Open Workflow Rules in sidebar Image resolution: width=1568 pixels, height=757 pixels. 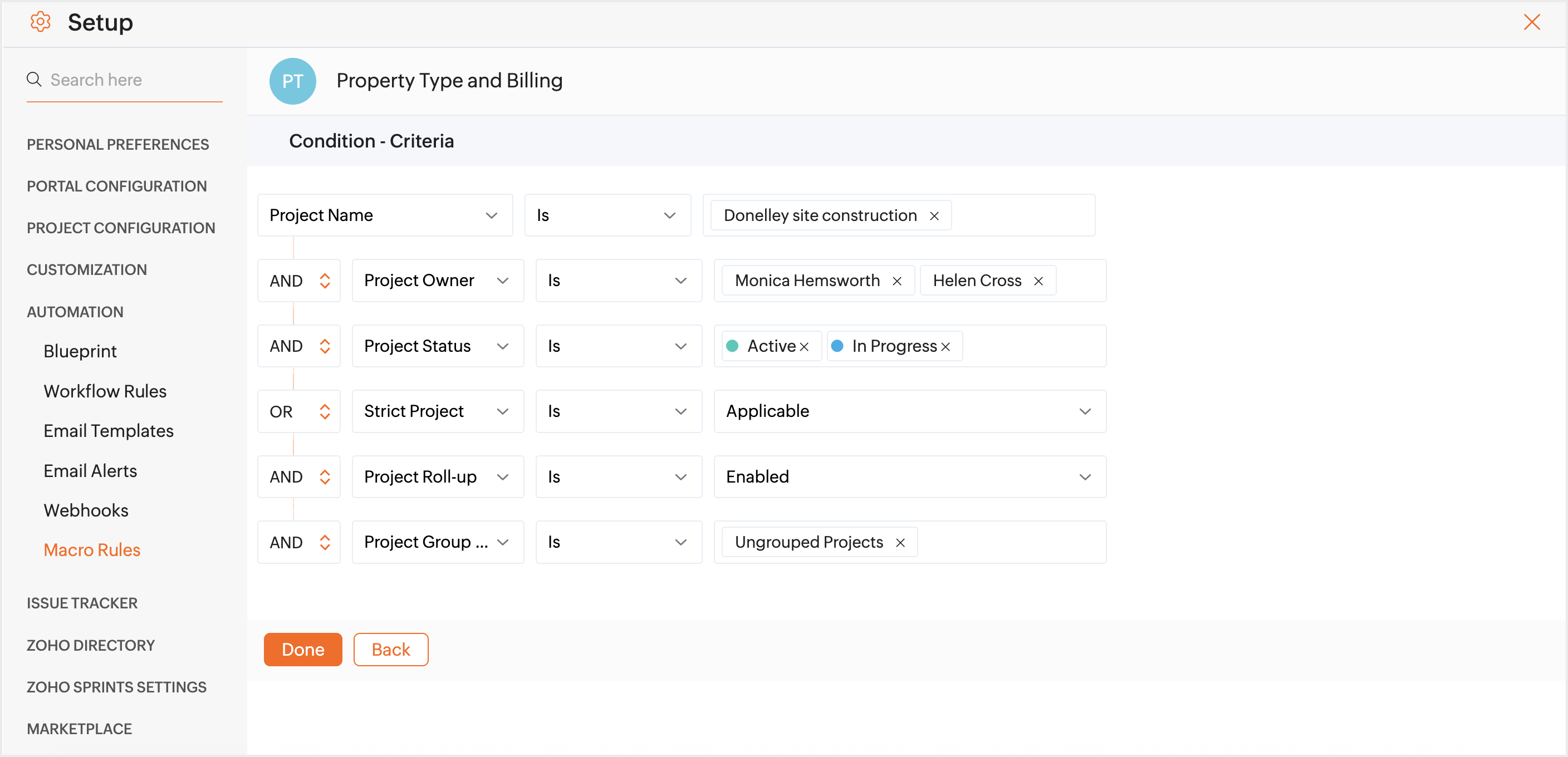[105, 391]
